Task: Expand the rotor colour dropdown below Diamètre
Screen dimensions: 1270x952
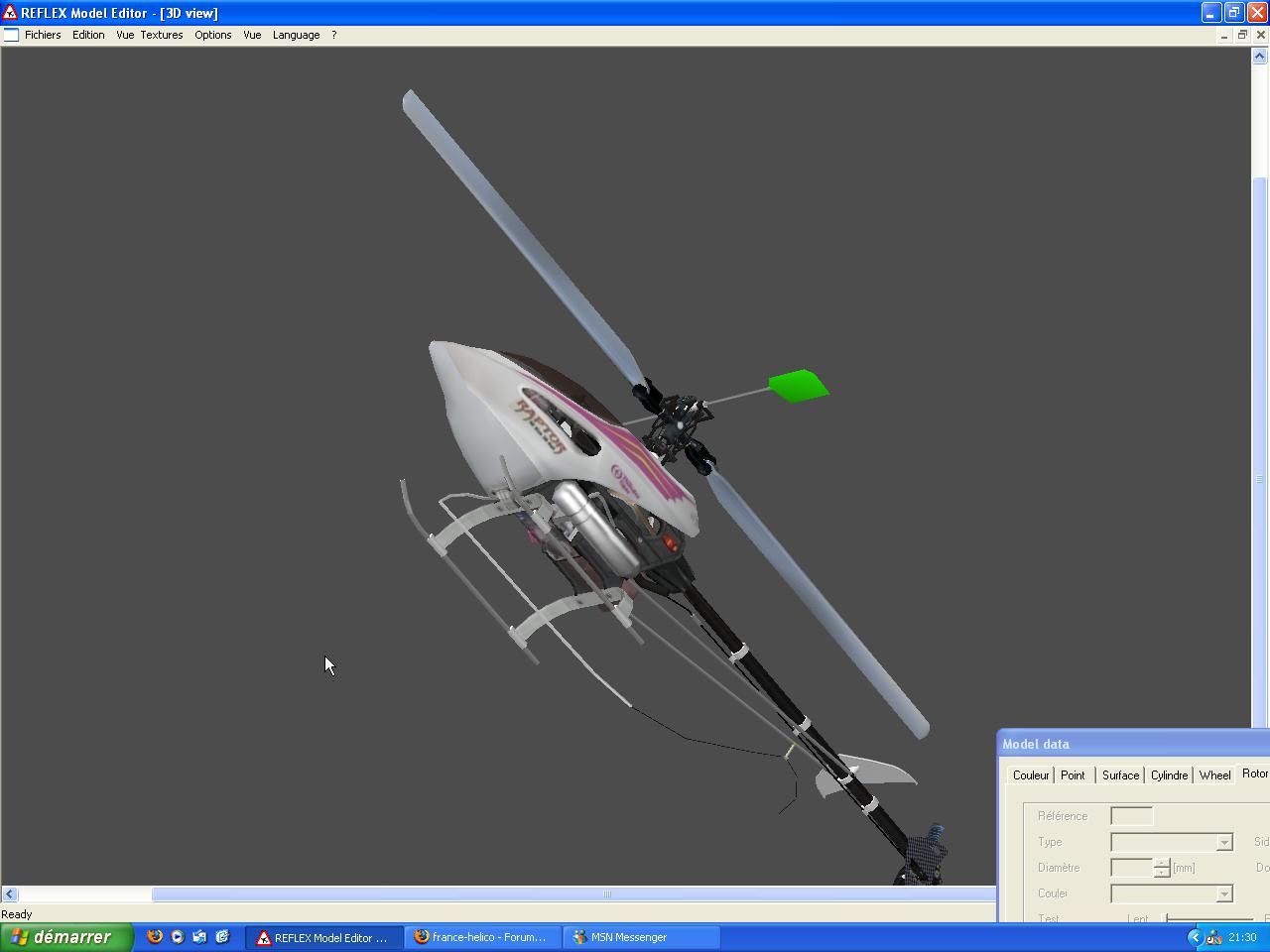Action: [1223, 893]
